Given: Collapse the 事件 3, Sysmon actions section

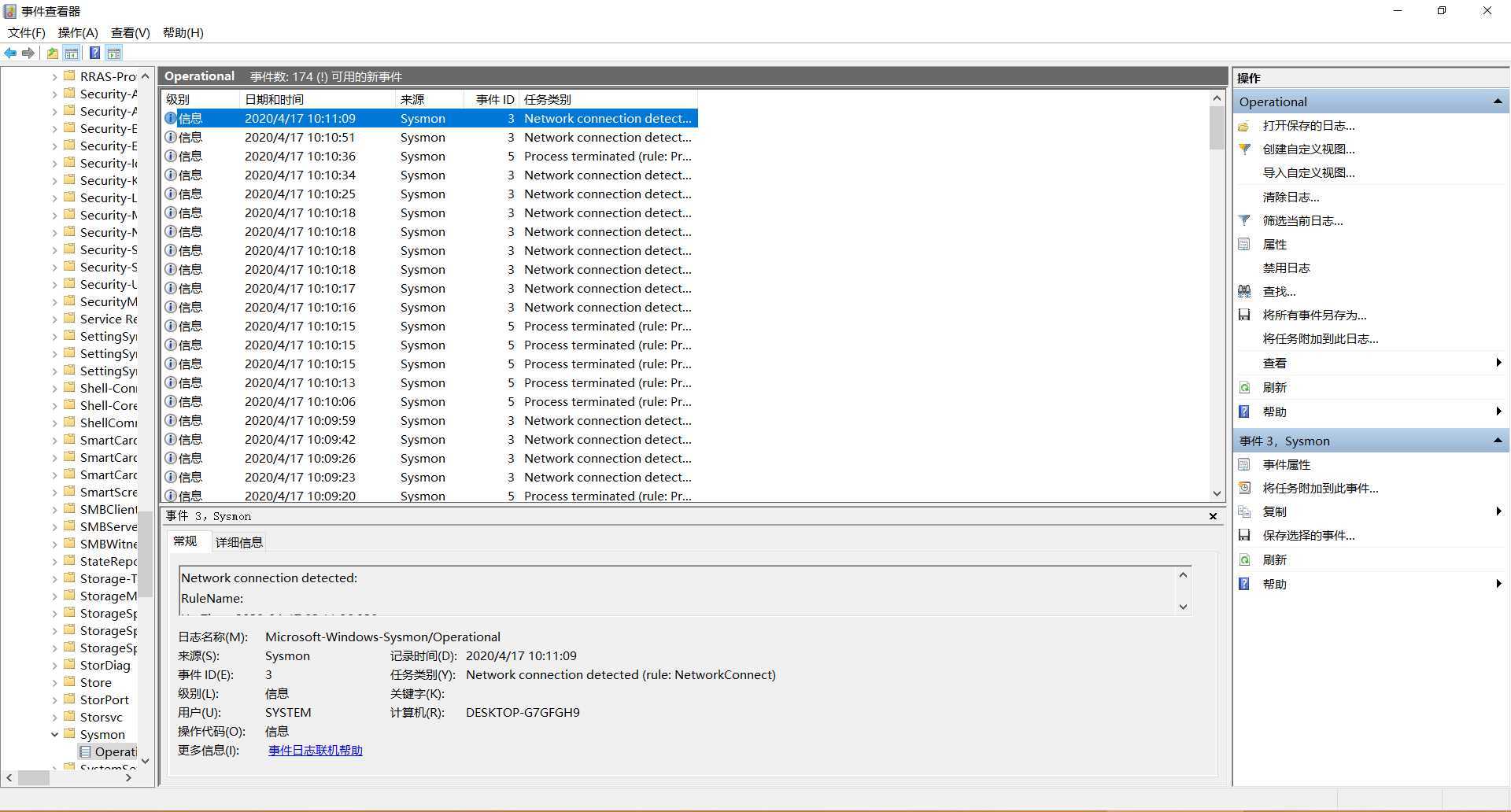Looking at the screenshot, I should tap(1497, 441).
